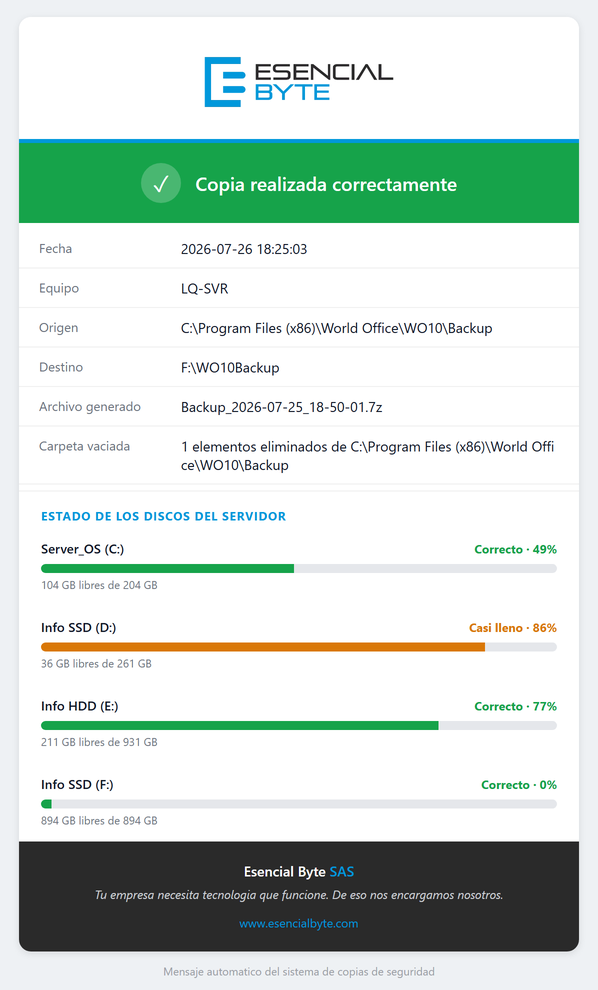This screenshot has width=598, height=990.
Task: Click 'ESTADO DE LOS DISCOS DEL SERVIDOR' heading
Action: [164, 516]
